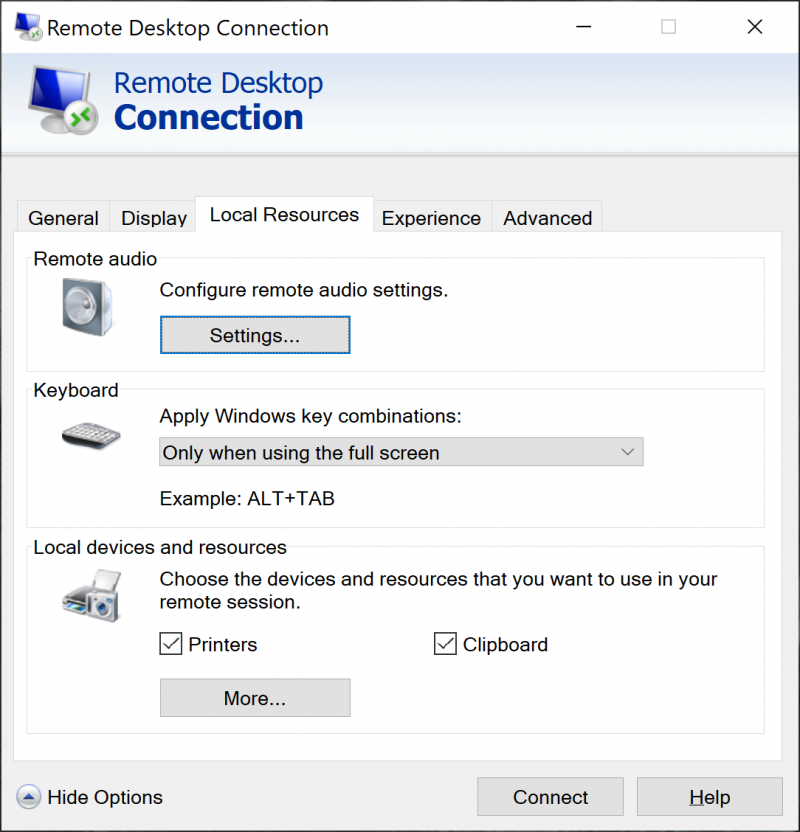The width and height of the screenshot is (800, 832).
Task: Click the More... devices button
Action: point(255,698)
